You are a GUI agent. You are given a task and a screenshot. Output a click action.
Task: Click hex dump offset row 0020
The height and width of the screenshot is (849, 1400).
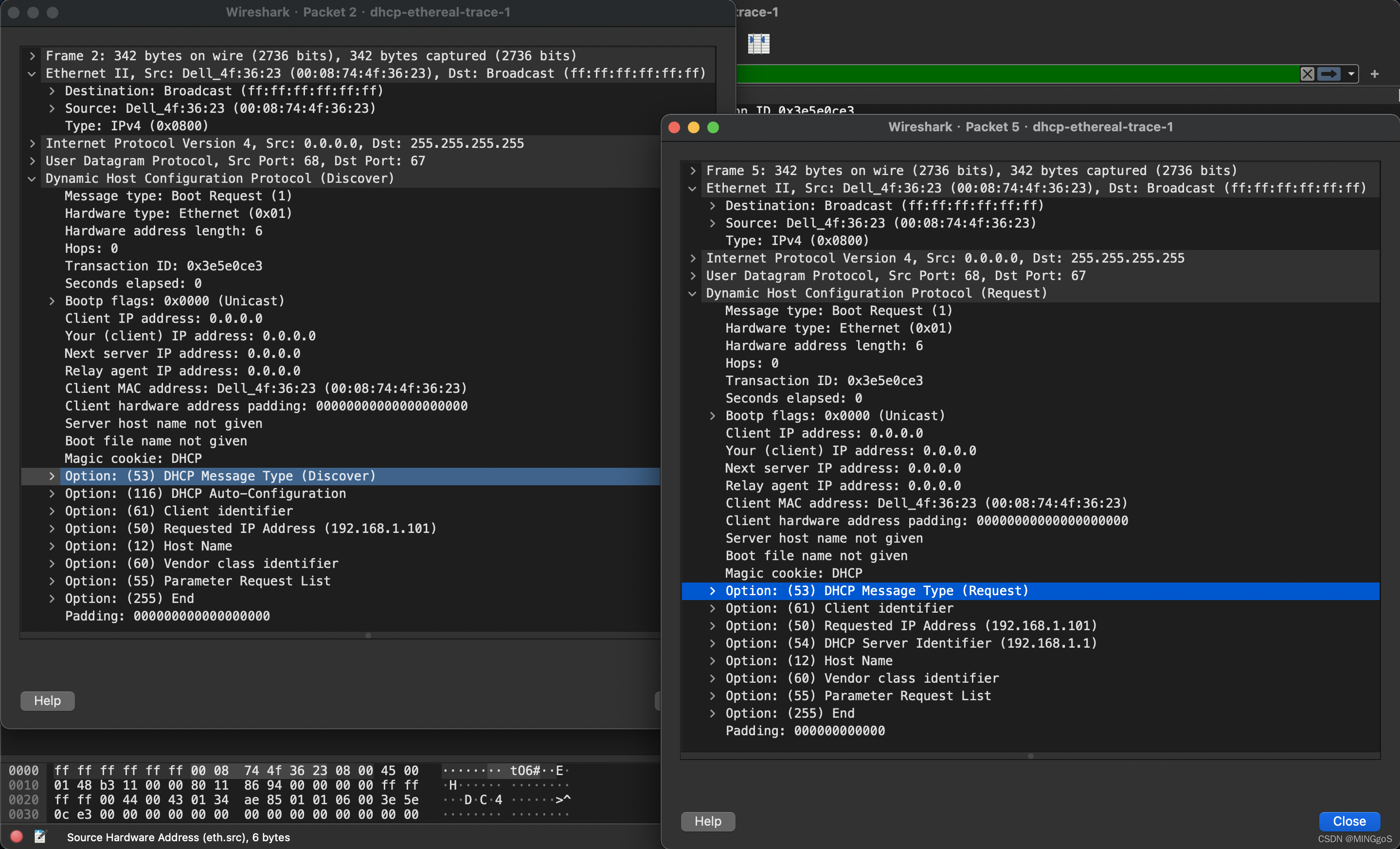[24, 799]
